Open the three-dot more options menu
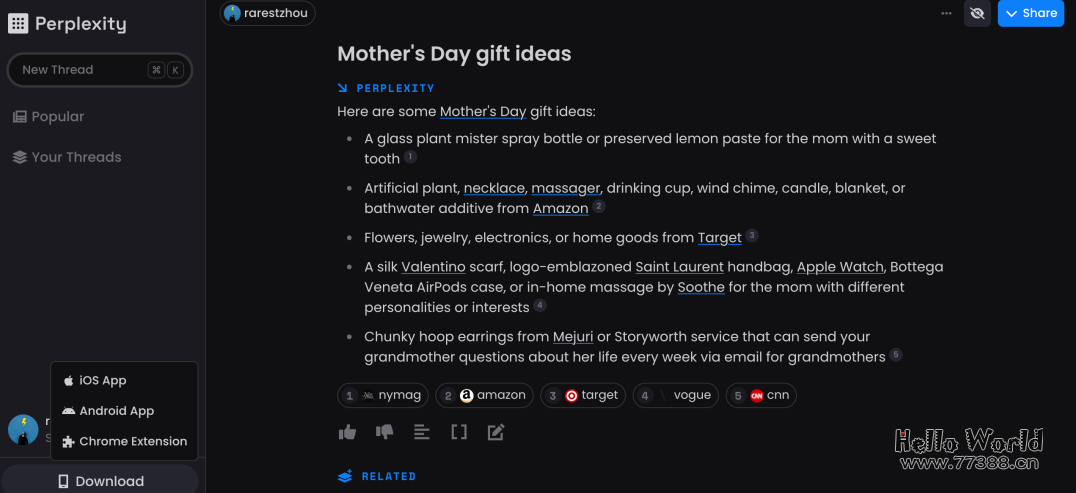 coord(946,13)
